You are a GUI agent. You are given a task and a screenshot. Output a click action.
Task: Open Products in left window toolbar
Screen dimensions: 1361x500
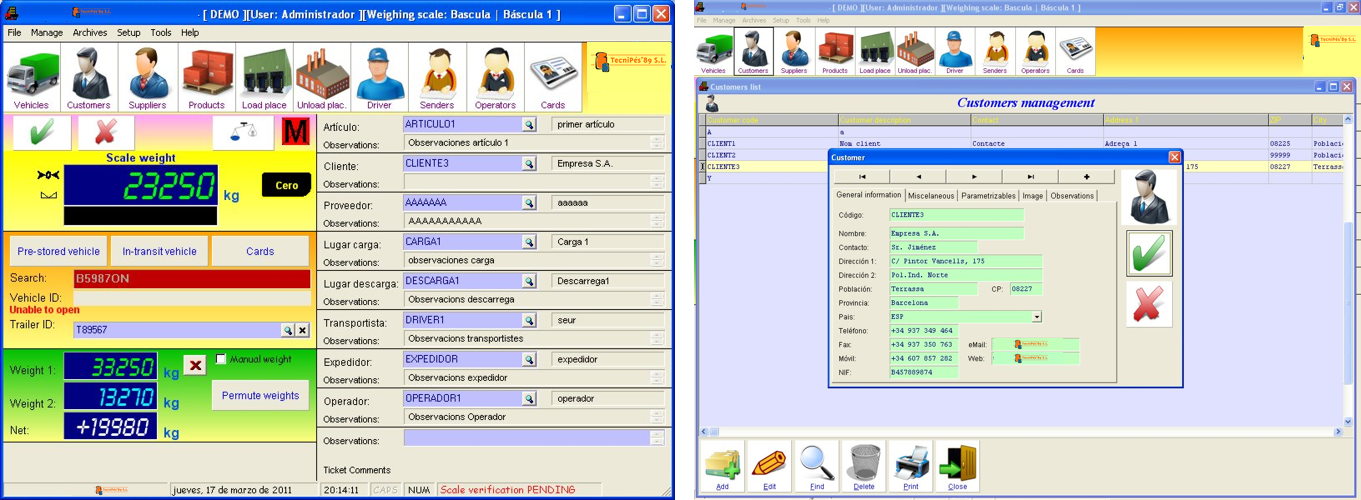(x=206, y=78)
